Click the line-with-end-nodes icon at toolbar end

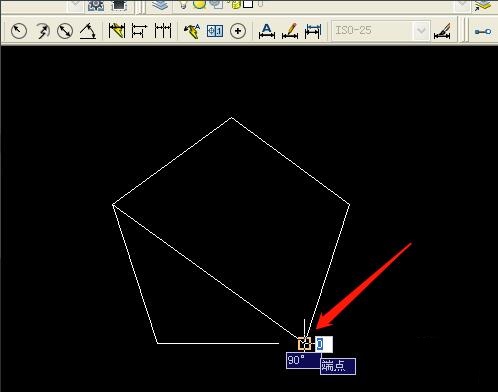[x=483, y=31]
